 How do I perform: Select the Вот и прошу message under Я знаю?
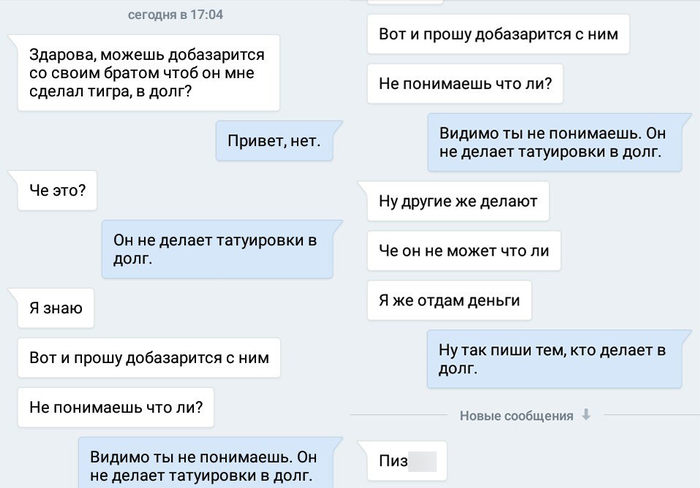tap(149, 358)
